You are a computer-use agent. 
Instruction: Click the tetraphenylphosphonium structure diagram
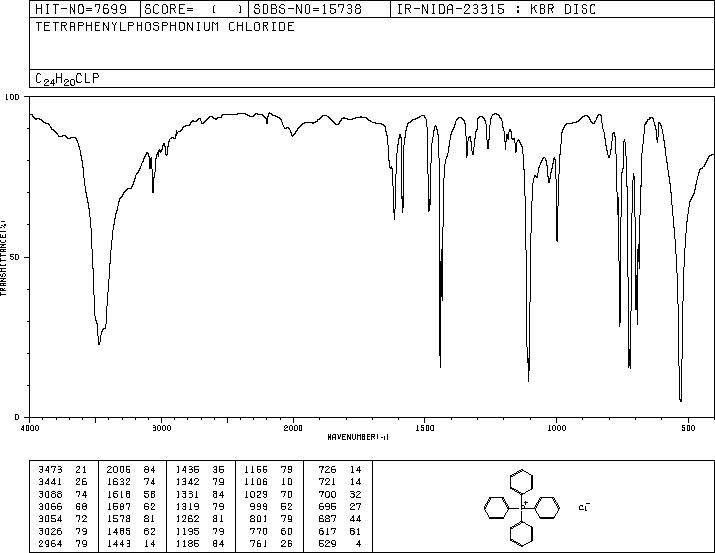click(x=522, y=507)
